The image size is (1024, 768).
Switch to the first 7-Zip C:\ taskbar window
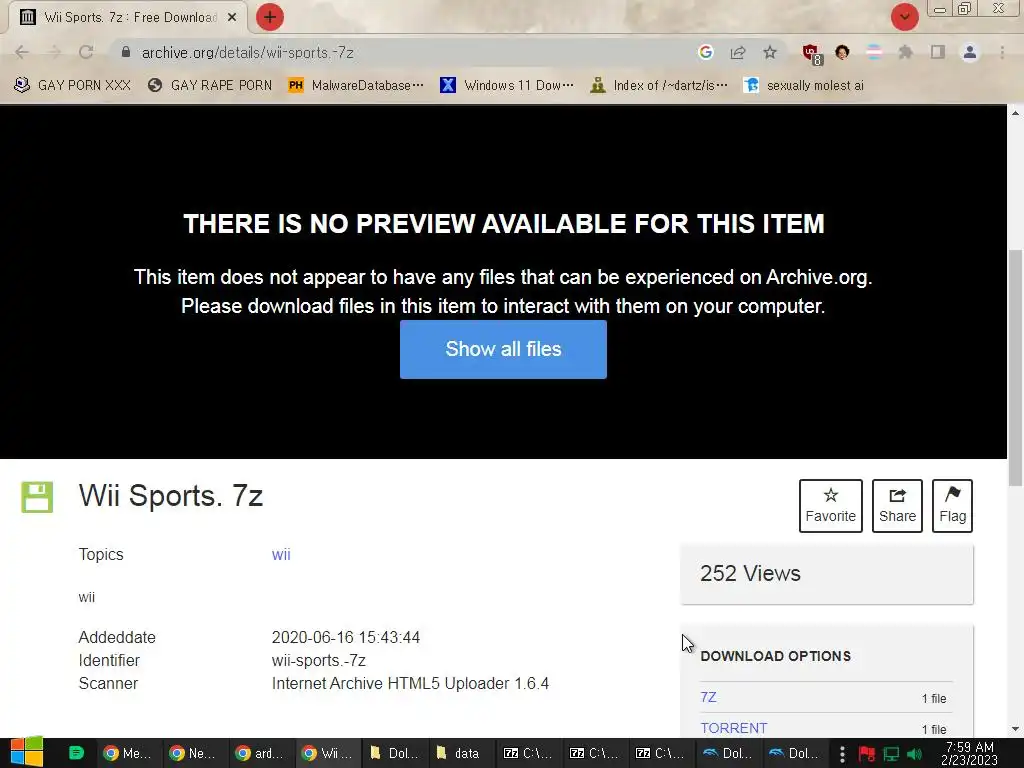528,753
